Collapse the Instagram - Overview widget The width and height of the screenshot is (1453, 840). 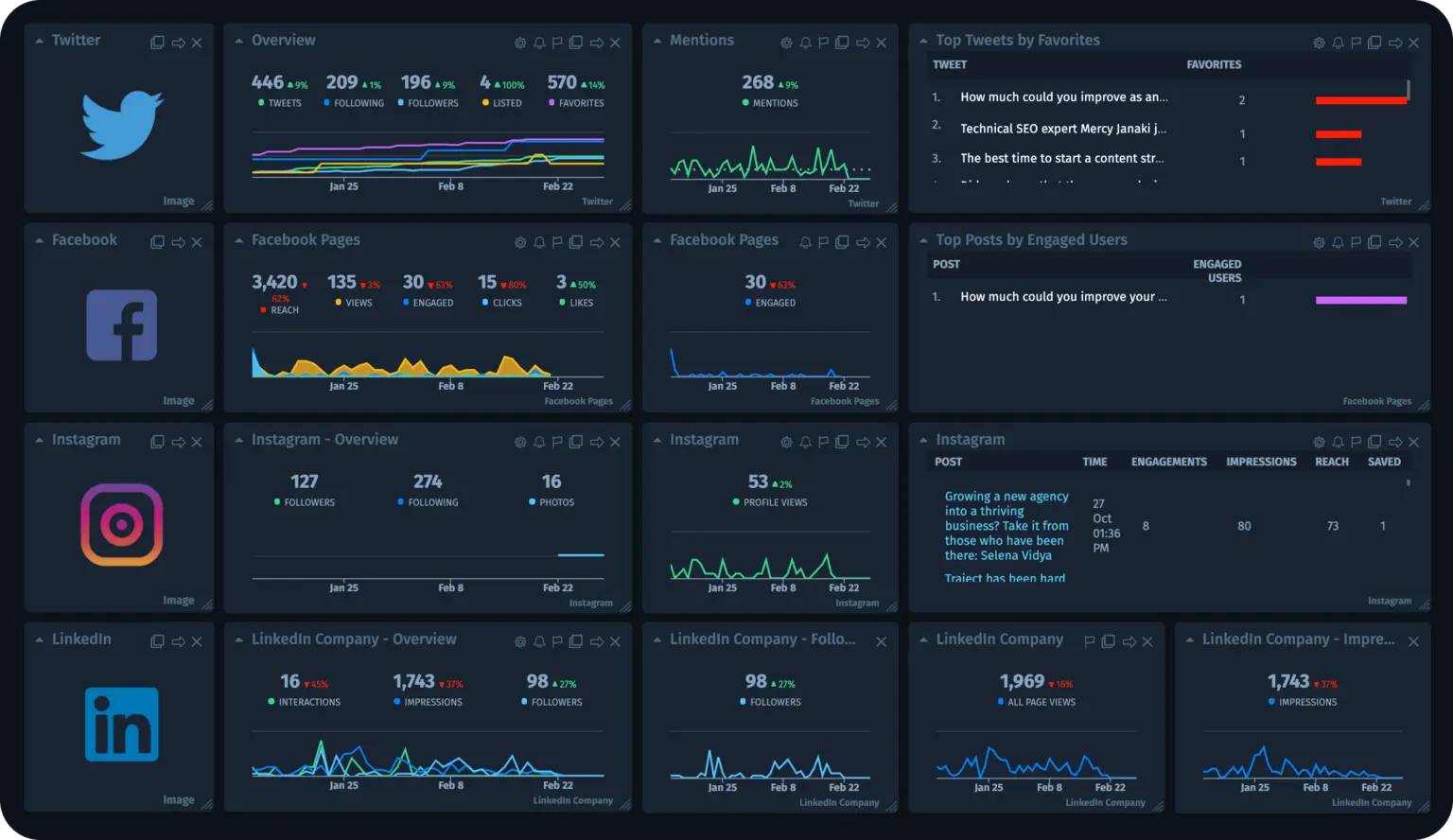click(x=239, y=440)
